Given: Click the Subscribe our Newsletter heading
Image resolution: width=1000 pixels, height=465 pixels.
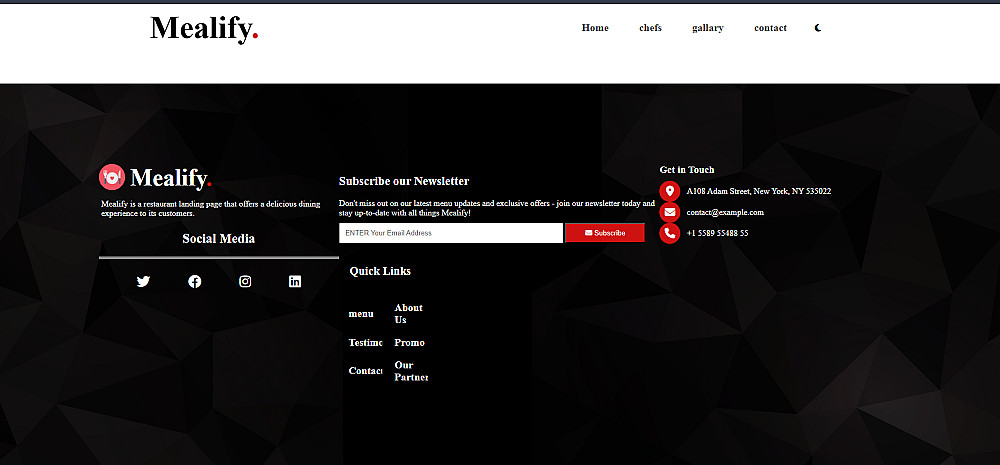Looking at the screenshot, I should click(x=404, y=181).
